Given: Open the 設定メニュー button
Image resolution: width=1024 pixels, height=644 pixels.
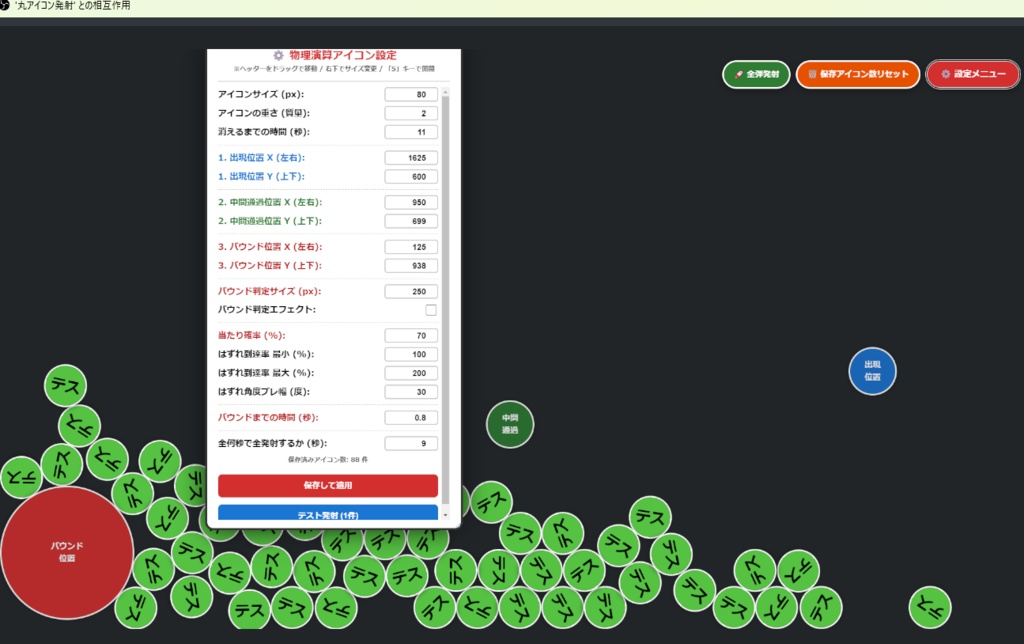Looking at the screenshot, I should point(972,74).
